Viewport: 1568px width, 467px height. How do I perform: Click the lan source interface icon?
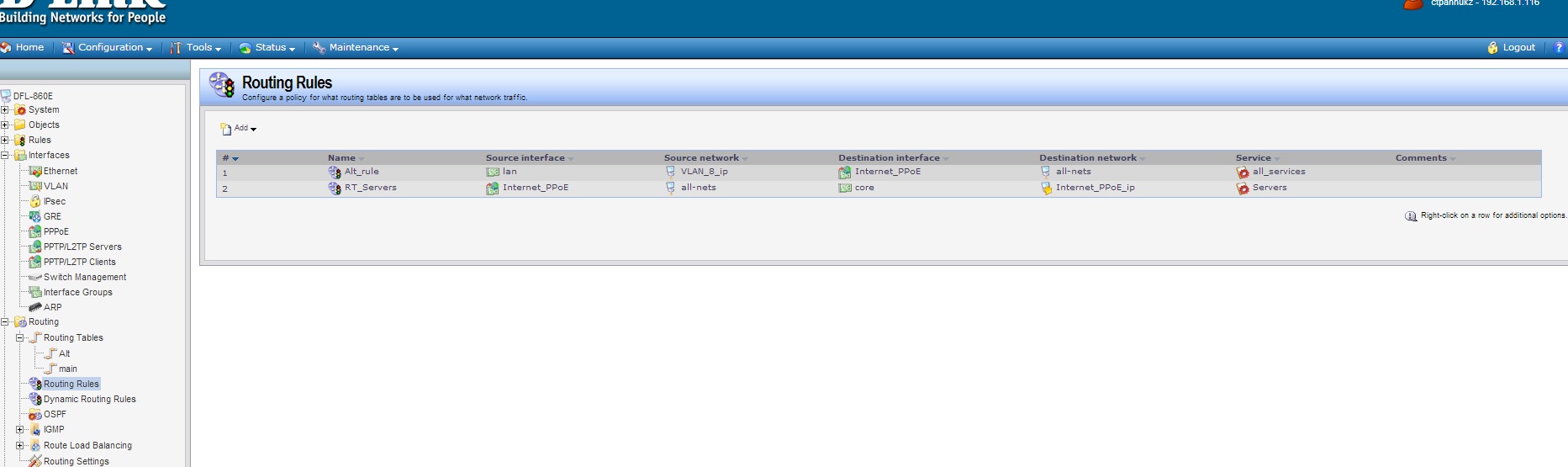coord(493,172)
